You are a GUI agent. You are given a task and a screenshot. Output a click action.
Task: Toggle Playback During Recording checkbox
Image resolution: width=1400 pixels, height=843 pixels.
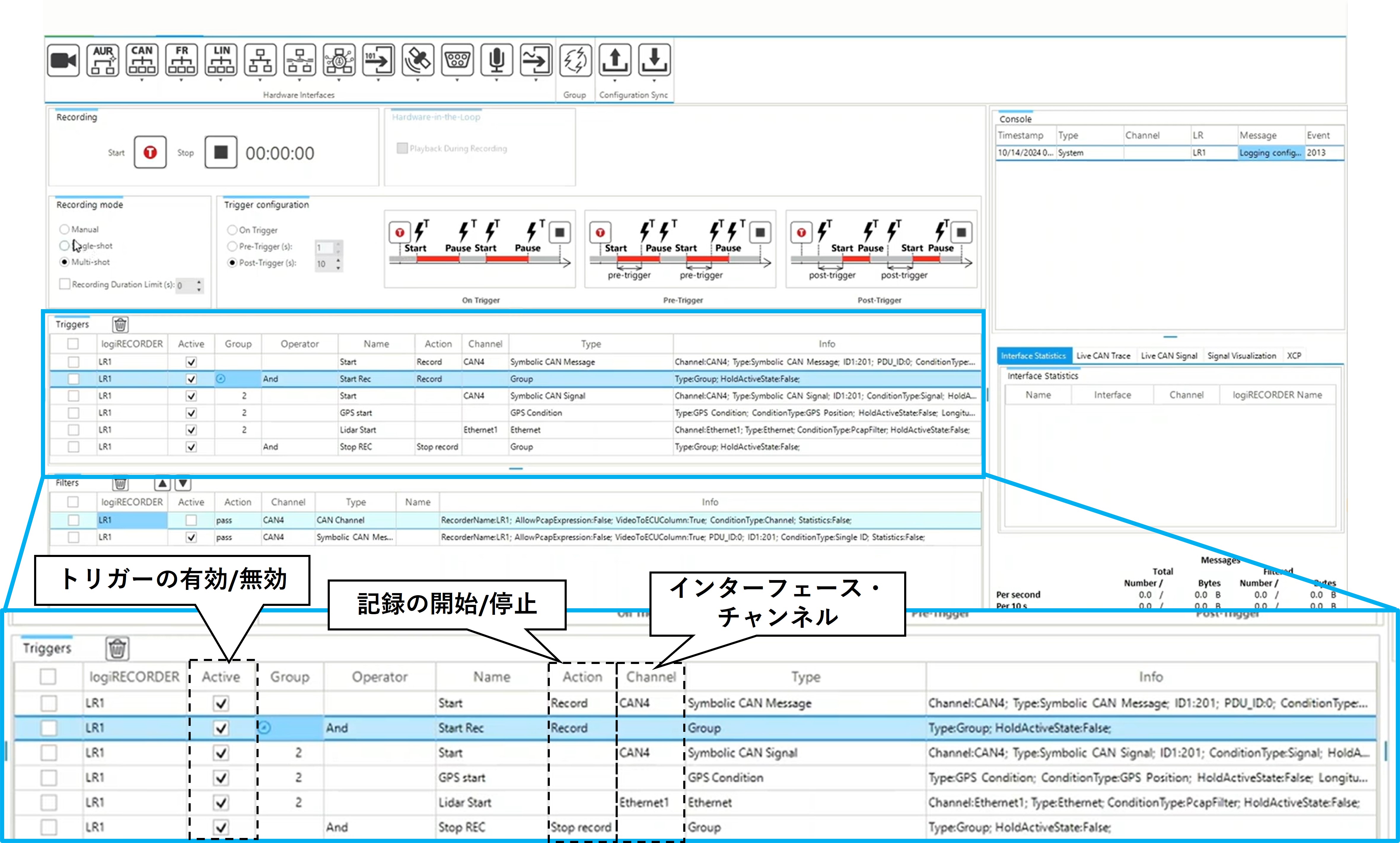point(402,148)
